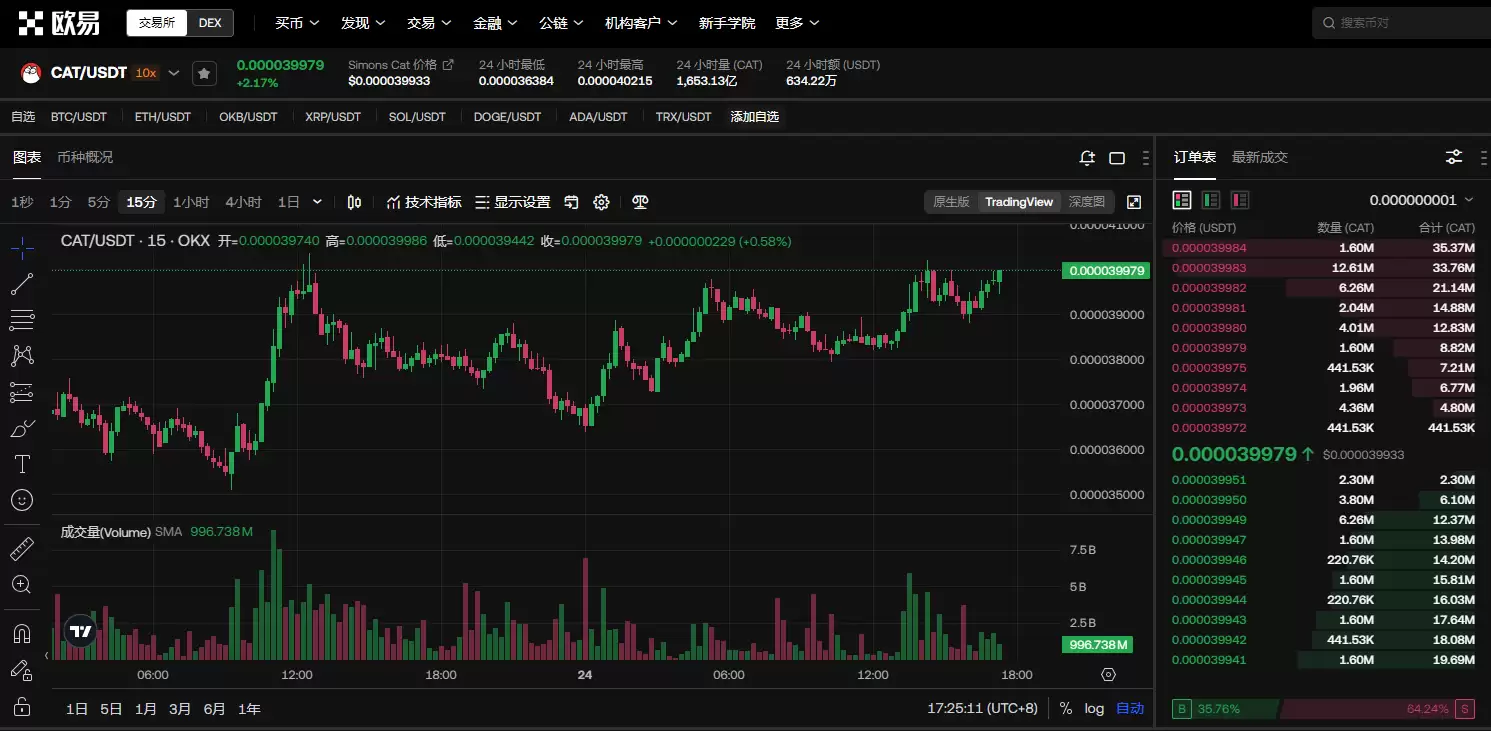Select the trend line drawing tool
Viewport: 1491px width, 731px height.
[21, 285]
